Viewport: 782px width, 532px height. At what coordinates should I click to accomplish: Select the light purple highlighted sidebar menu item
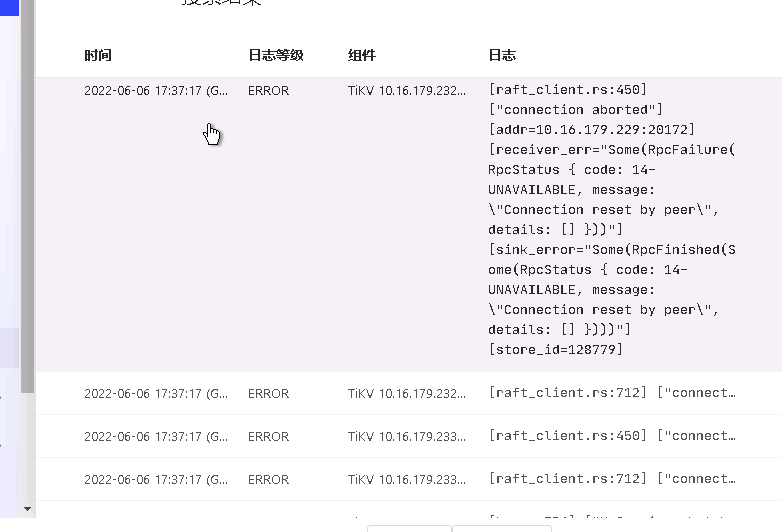pyautogui.click(x=9, y=348)
